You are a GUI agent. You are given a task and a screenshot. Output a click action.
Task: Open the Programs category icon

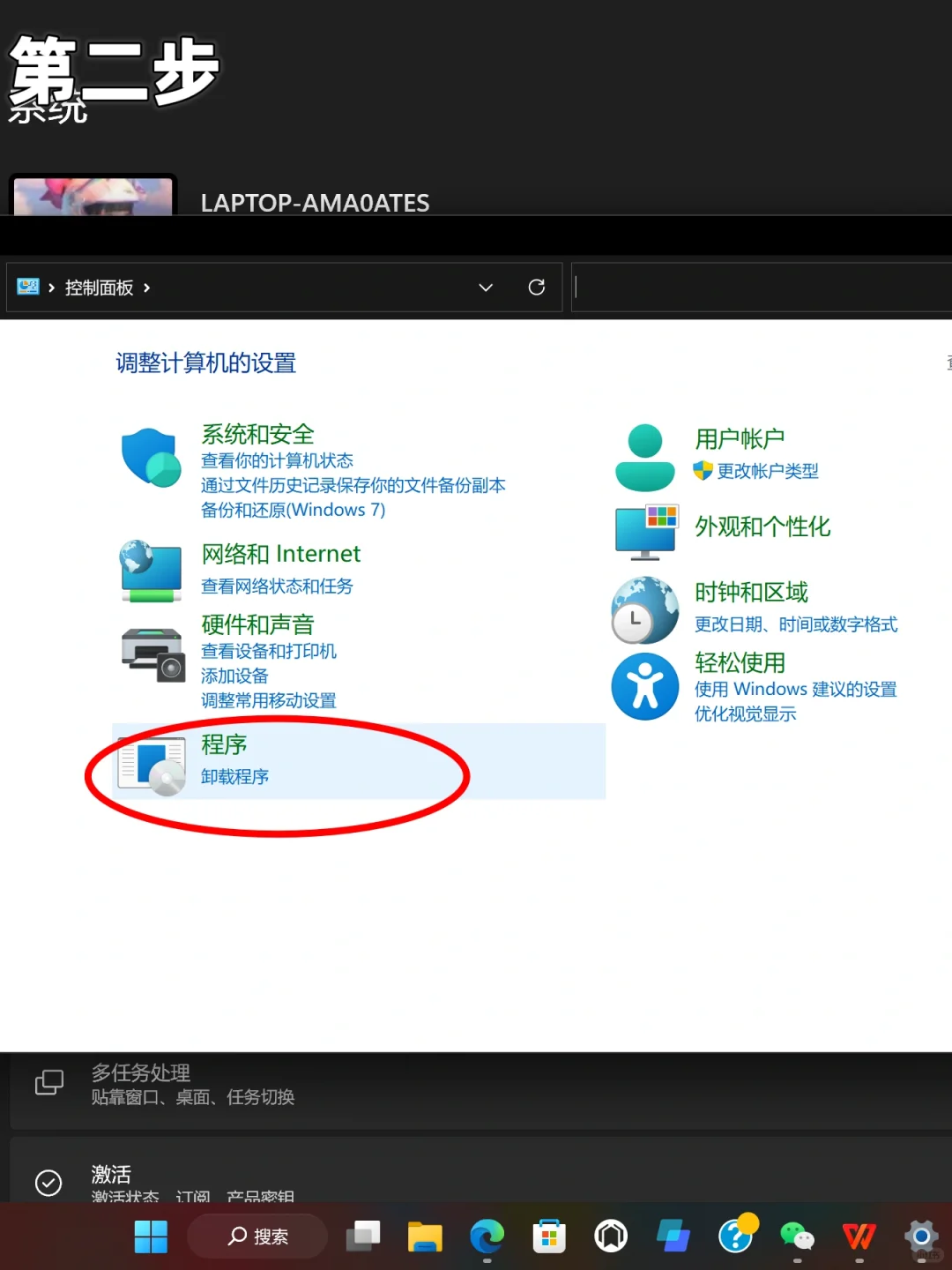click(151, 762)
